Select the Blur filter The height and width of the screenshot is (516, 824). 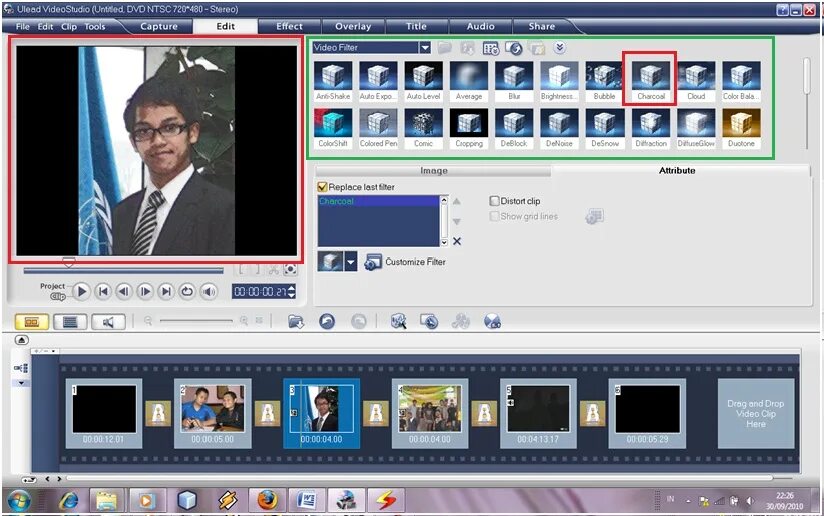[514, 76]
